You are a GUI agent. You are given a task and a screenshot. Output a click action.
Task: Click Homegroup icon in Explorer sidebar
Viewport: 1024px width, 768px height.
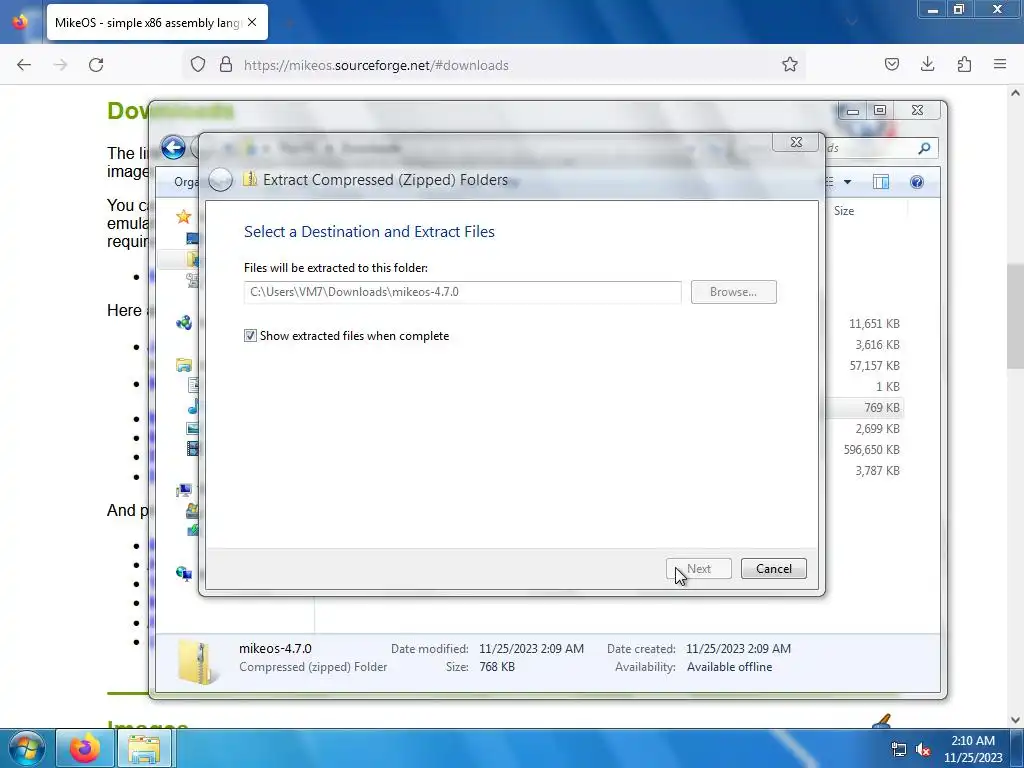[x=184, y=322]
